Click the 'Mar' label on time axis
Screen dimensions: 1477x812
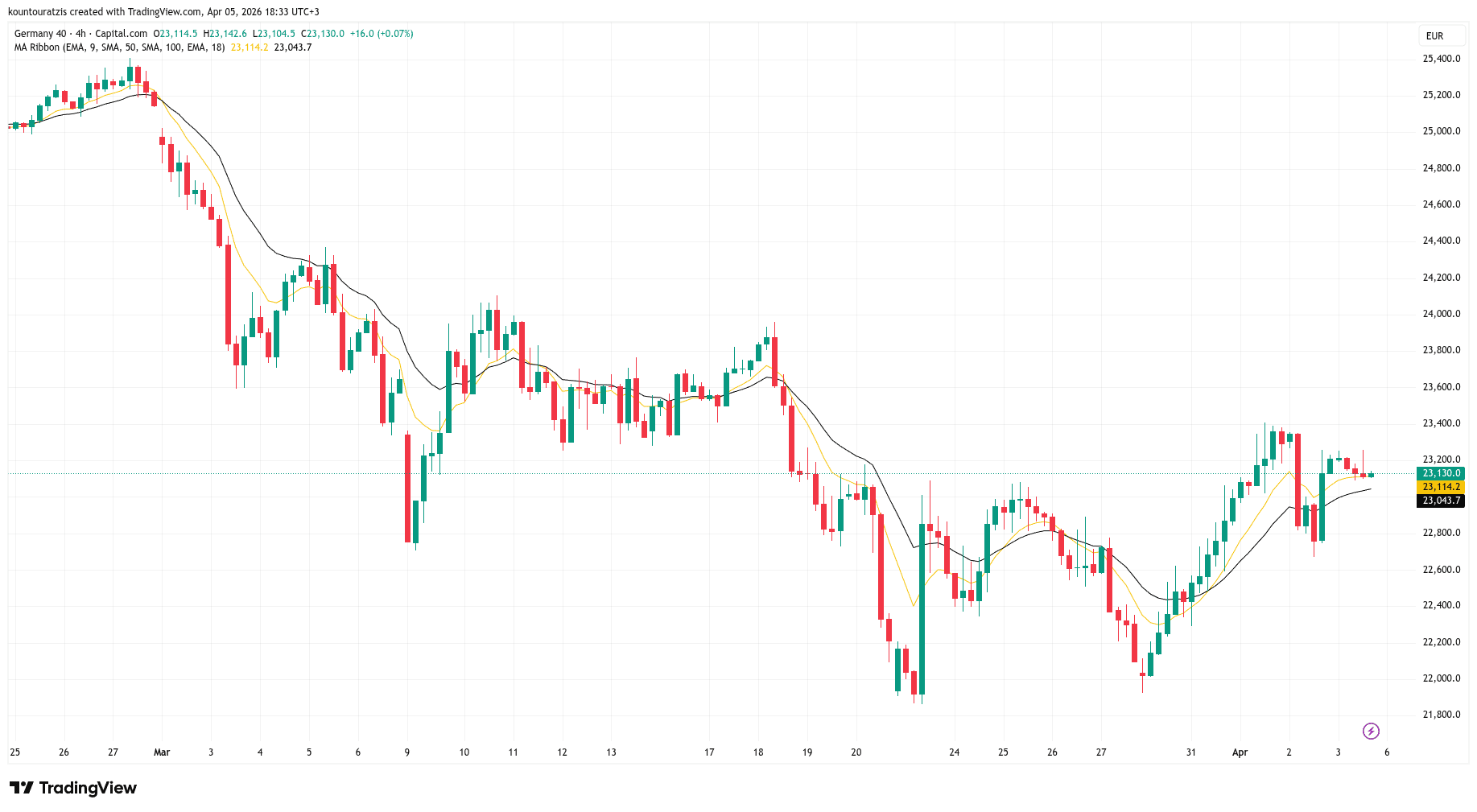[162, 752]
